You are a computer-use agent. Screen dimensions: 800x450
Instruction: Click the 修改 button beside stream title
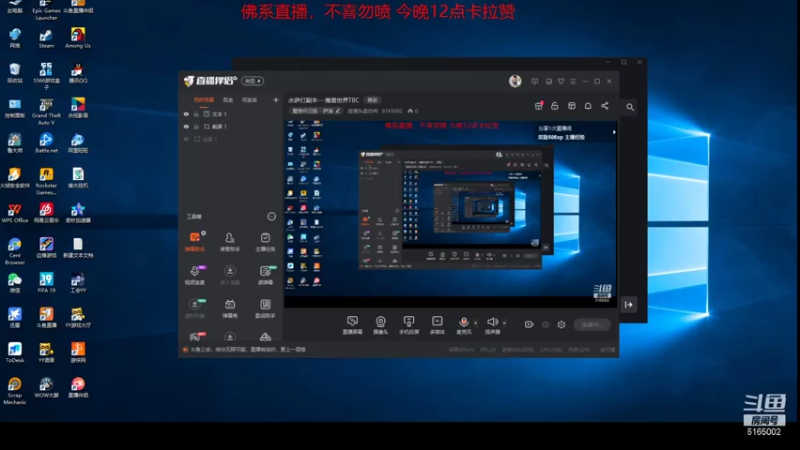coord(372,100)
